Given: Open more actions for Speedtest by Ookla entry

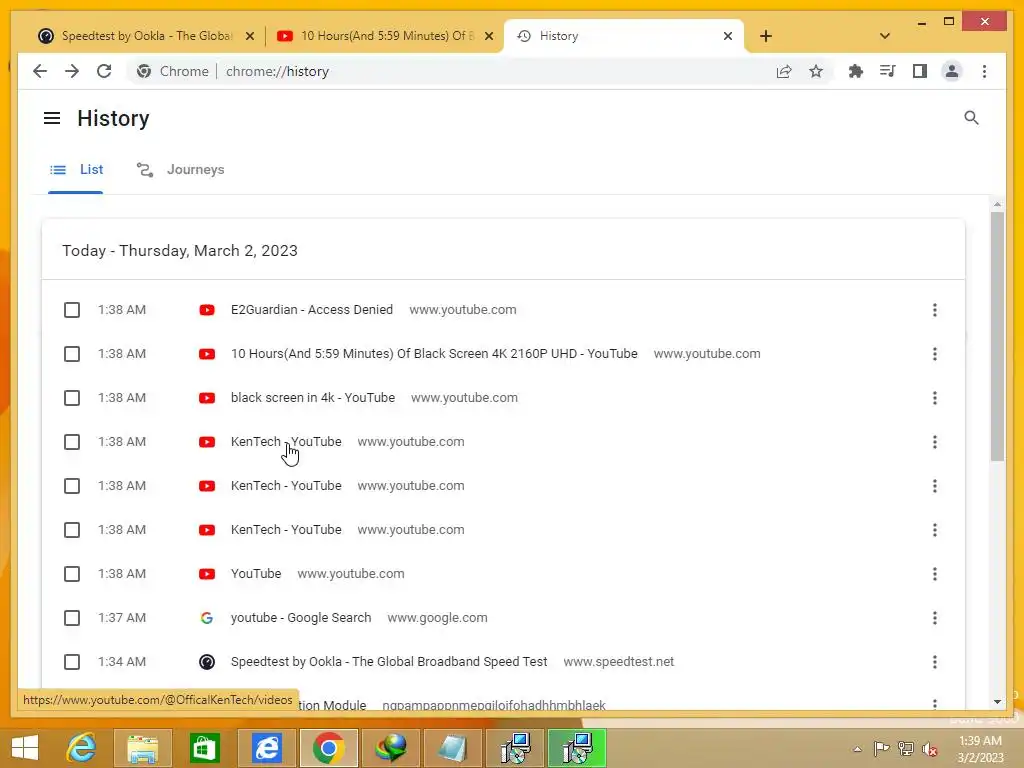Looking at the screenshot, I should pos(935,662).
